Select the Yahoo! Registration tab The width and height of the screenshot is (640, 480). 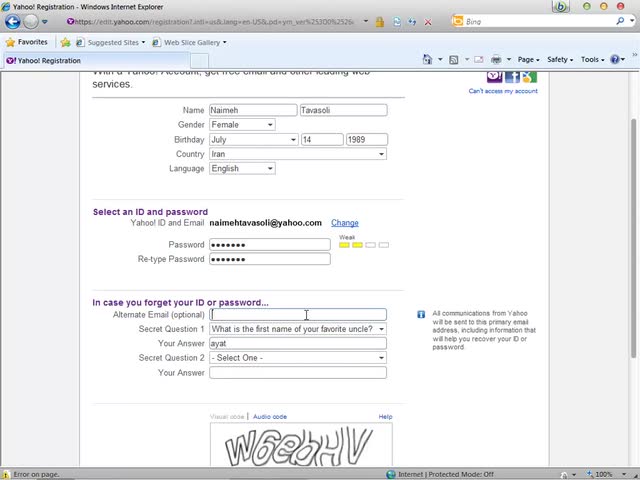[x=96, y=61]
